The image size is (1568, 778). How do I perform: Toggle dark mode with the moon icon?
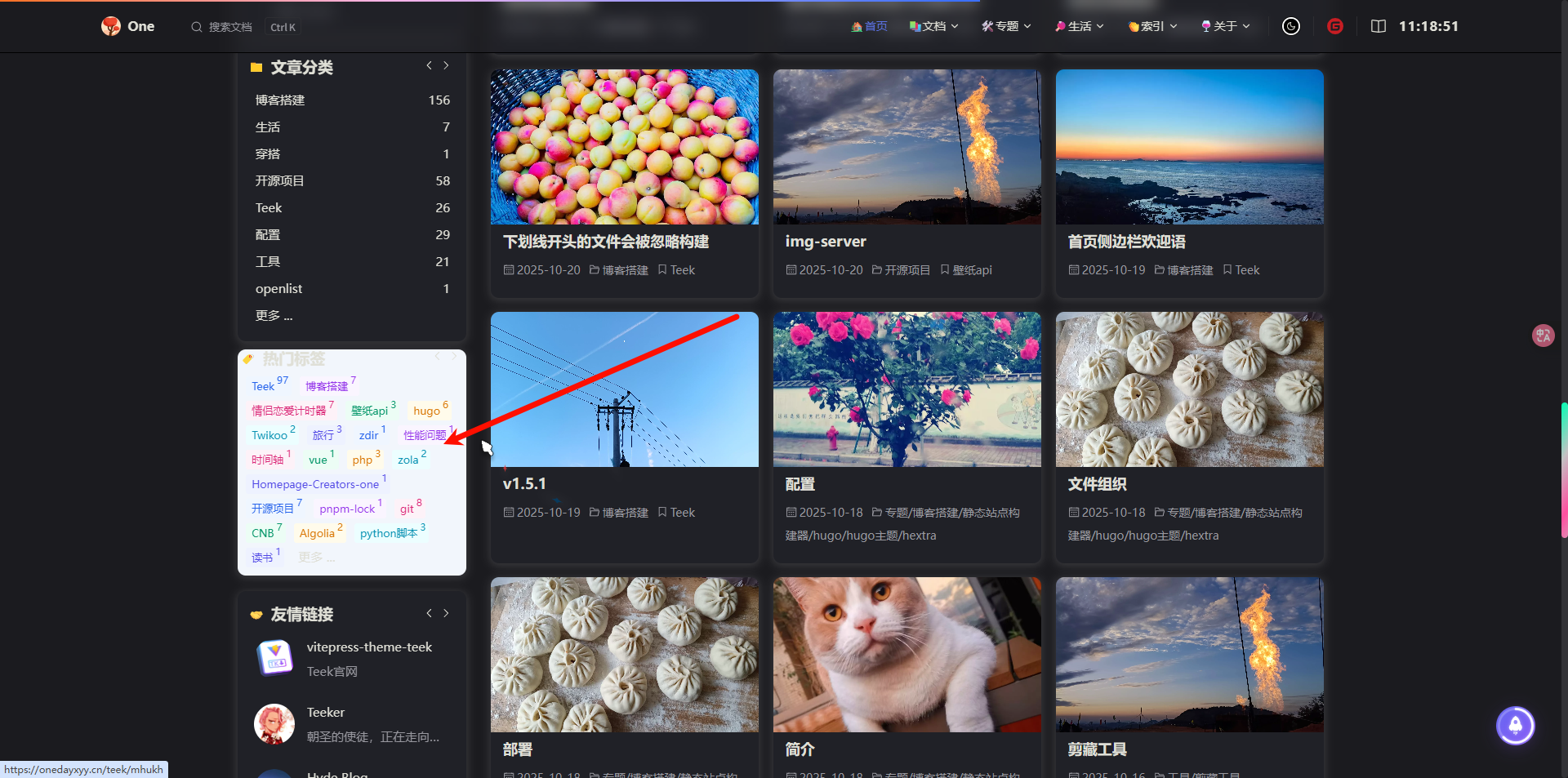click(1291, 26)
